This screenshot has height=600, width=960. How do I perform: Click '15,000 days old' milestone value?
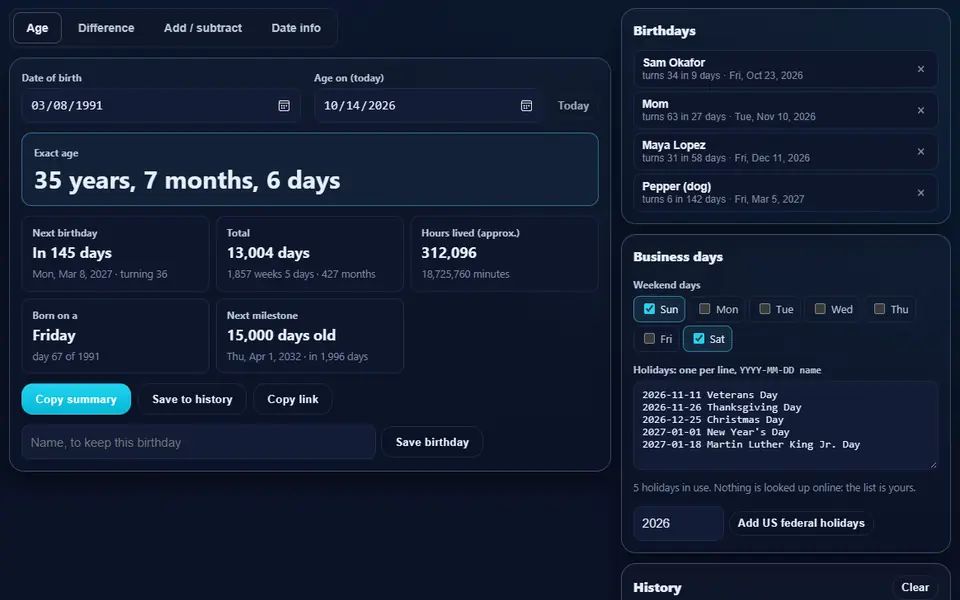point(281,336)
